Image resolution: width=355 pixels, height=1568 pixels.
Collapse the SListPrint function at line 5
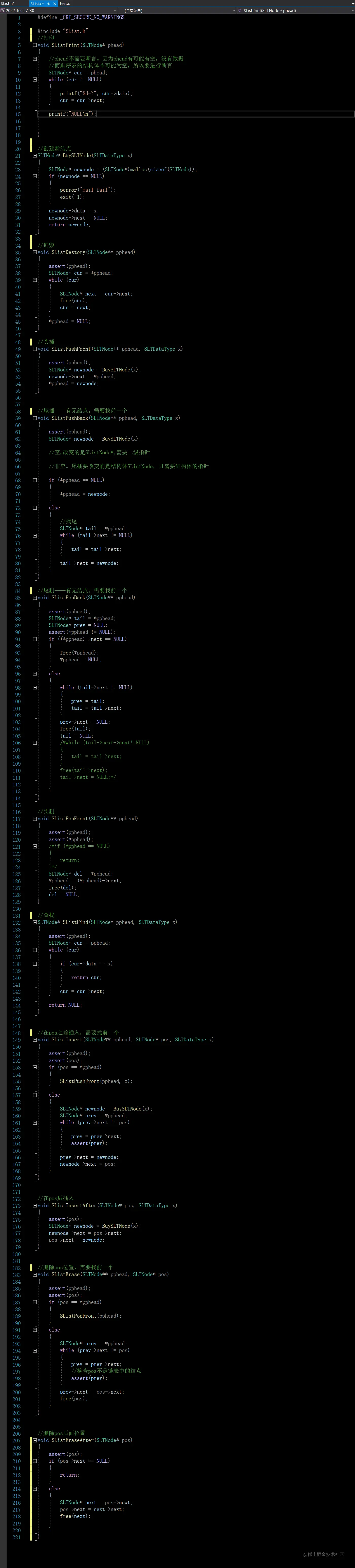pyautogui.click(x=35, y=45)
